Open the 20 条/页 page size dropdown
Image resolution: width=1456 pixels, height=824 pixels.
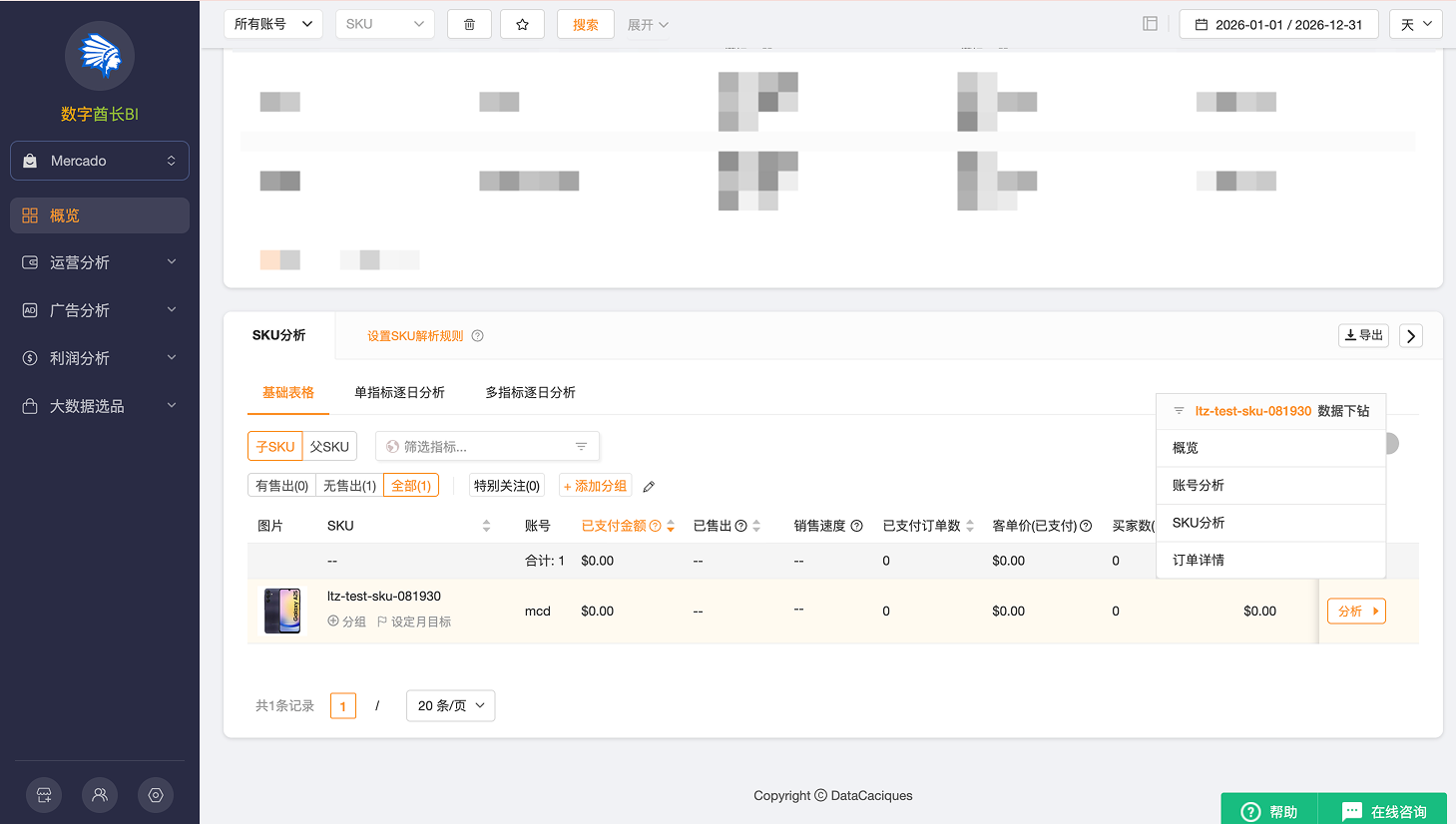tap(450, 705)
